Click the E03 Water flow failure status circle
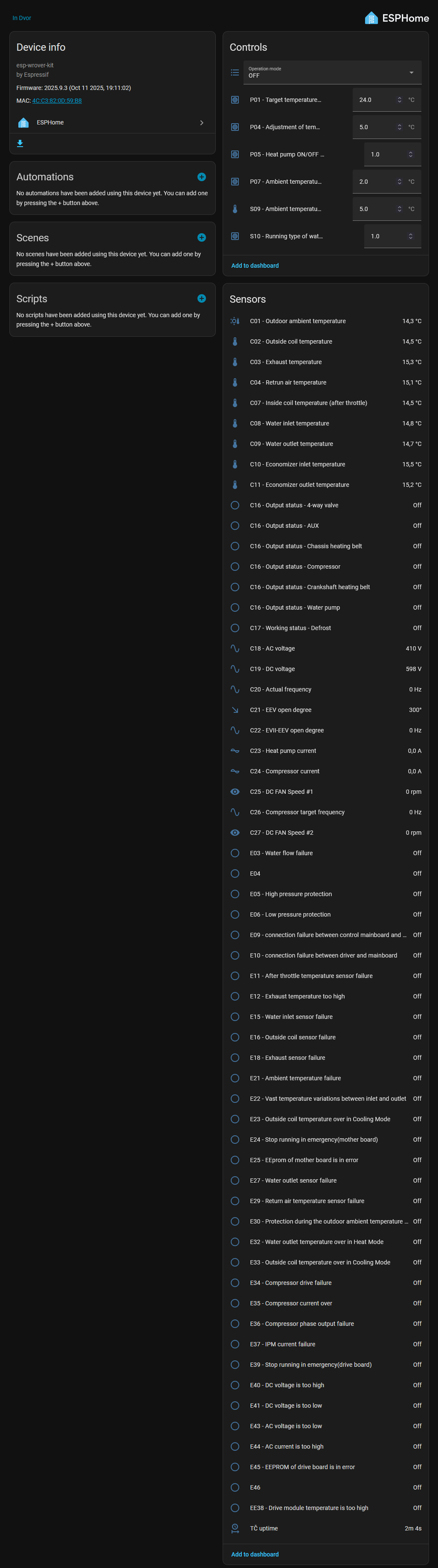 235,853
